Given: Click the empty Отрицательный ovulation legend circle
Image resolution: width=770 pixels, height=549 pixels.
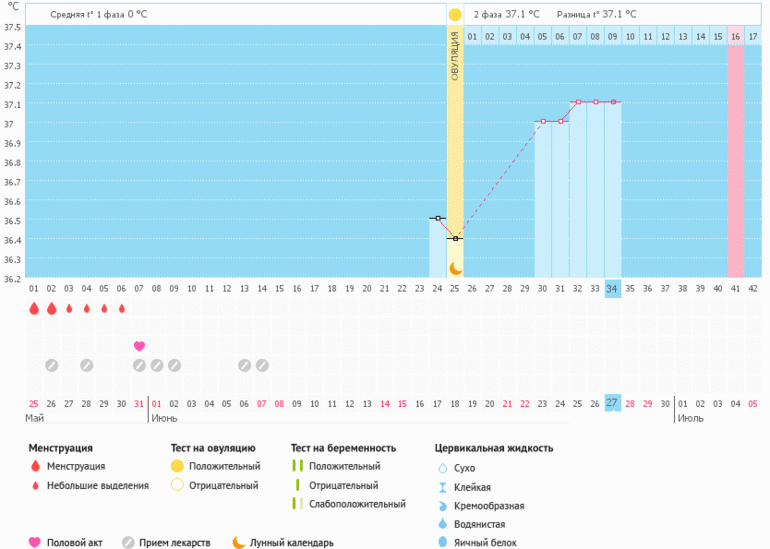Looking at the screenshot, I should (x=177, y=485).
